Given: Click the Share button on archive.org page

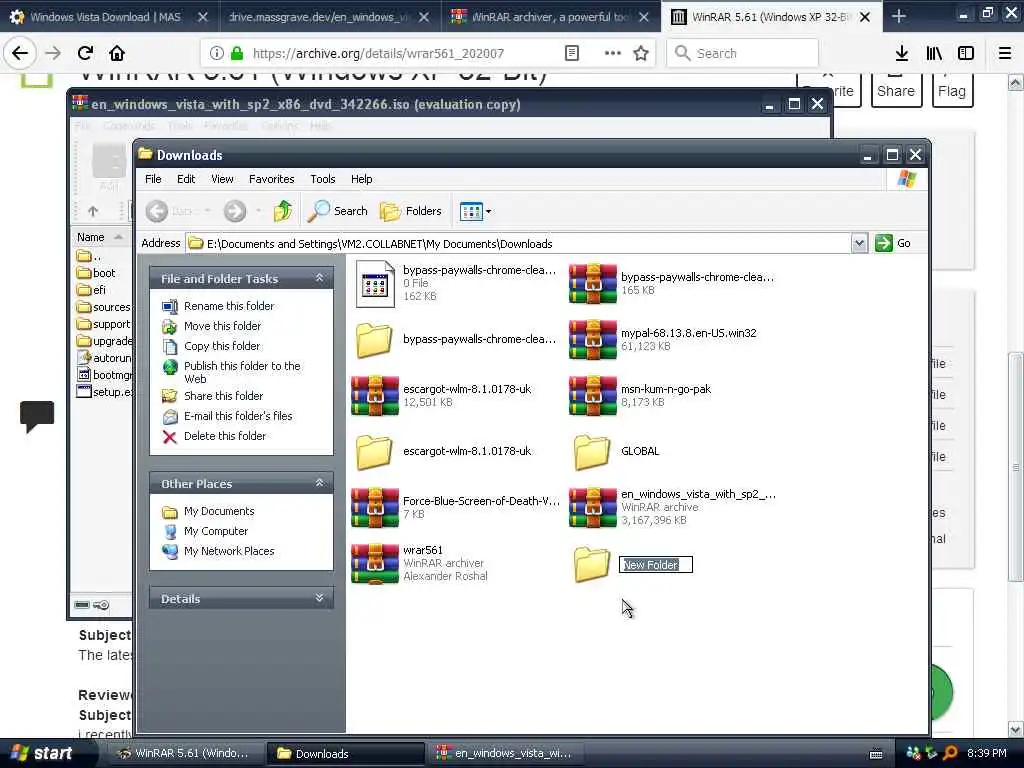Looking at the screenshot, I should pos(896,91).
